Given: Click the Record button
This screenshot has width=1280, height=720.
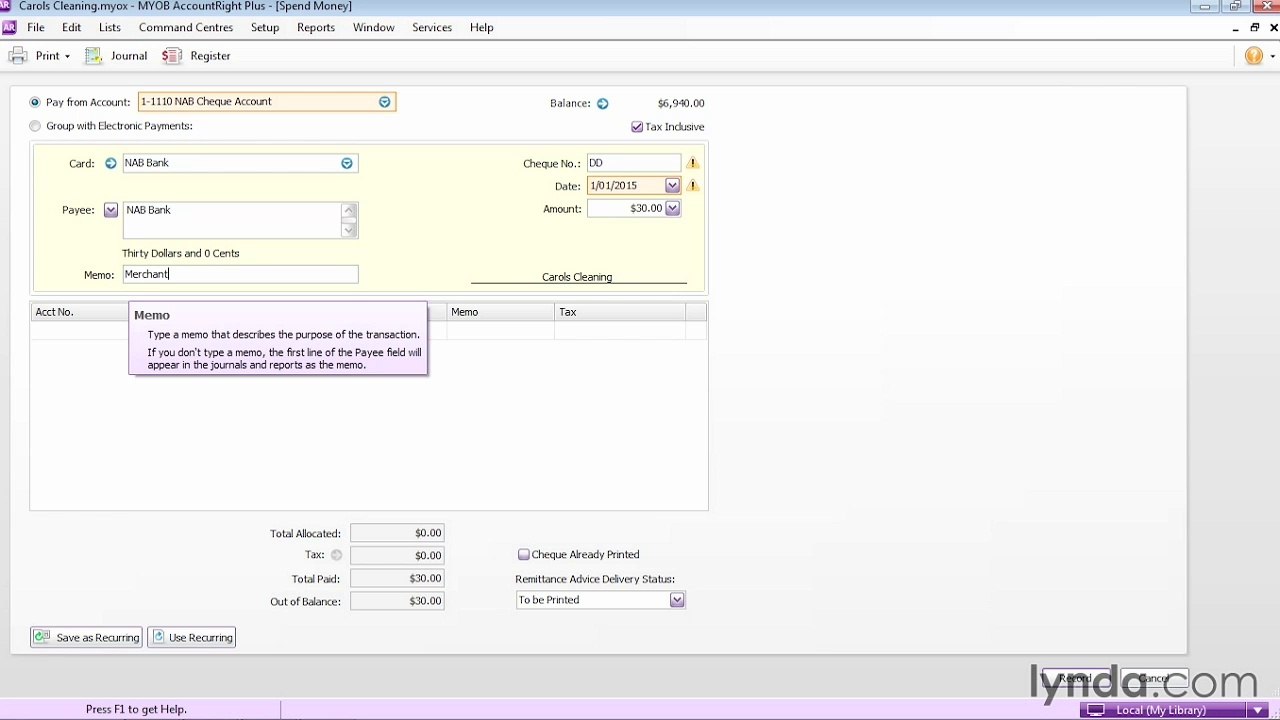Looking at the screenshot, I should point(1076,678).
